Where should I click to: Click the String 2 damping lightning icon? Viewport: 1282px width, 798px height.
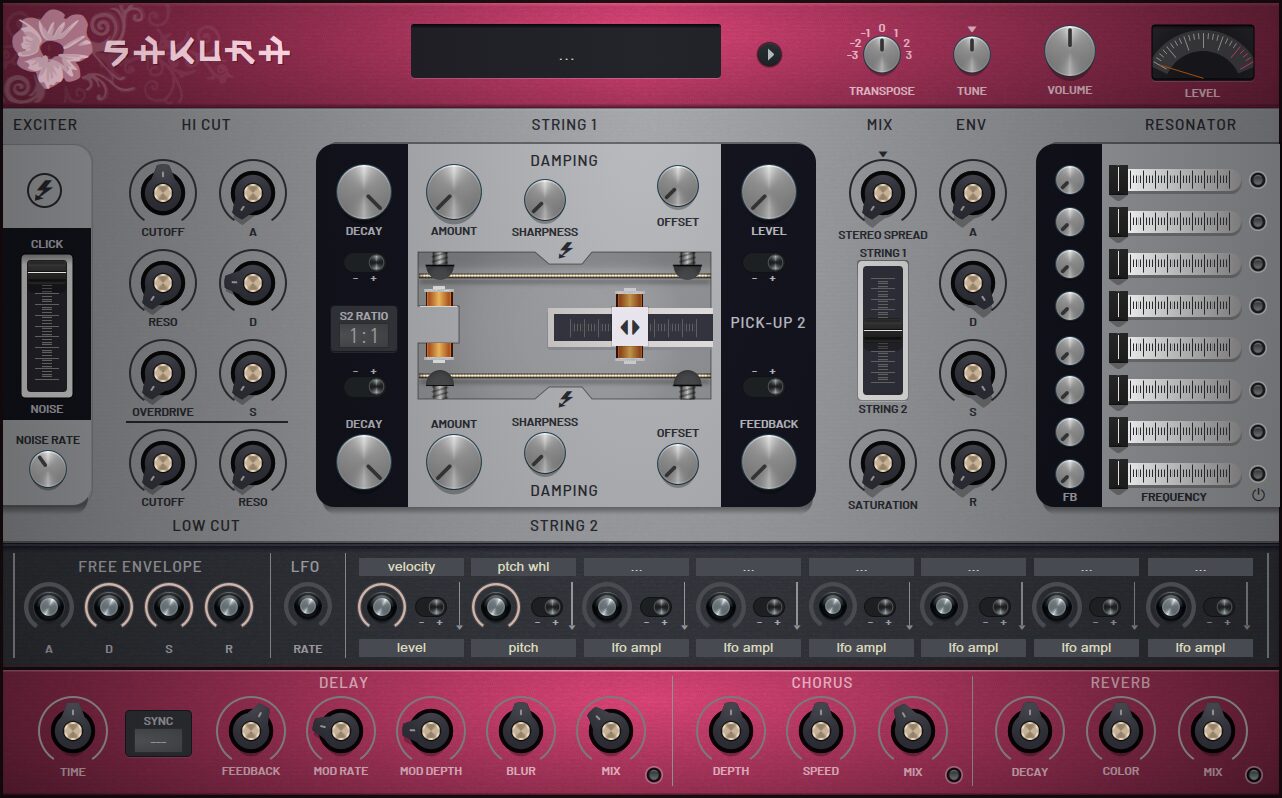tap(566, 399)
